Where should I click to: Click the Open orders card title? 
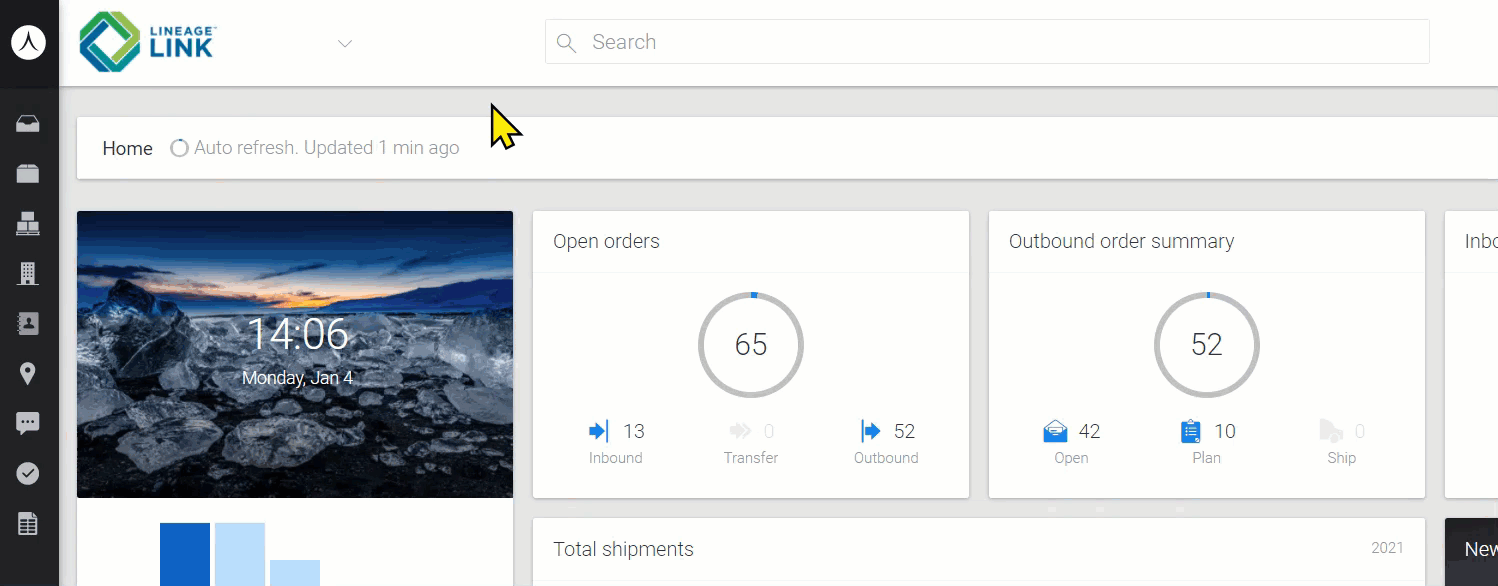pyautogui.click(x=606, y=241)
